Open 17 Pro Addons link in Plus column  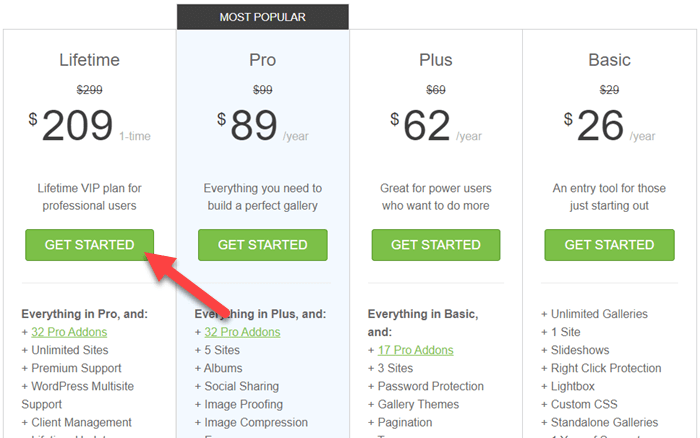(x=416, y=350)
